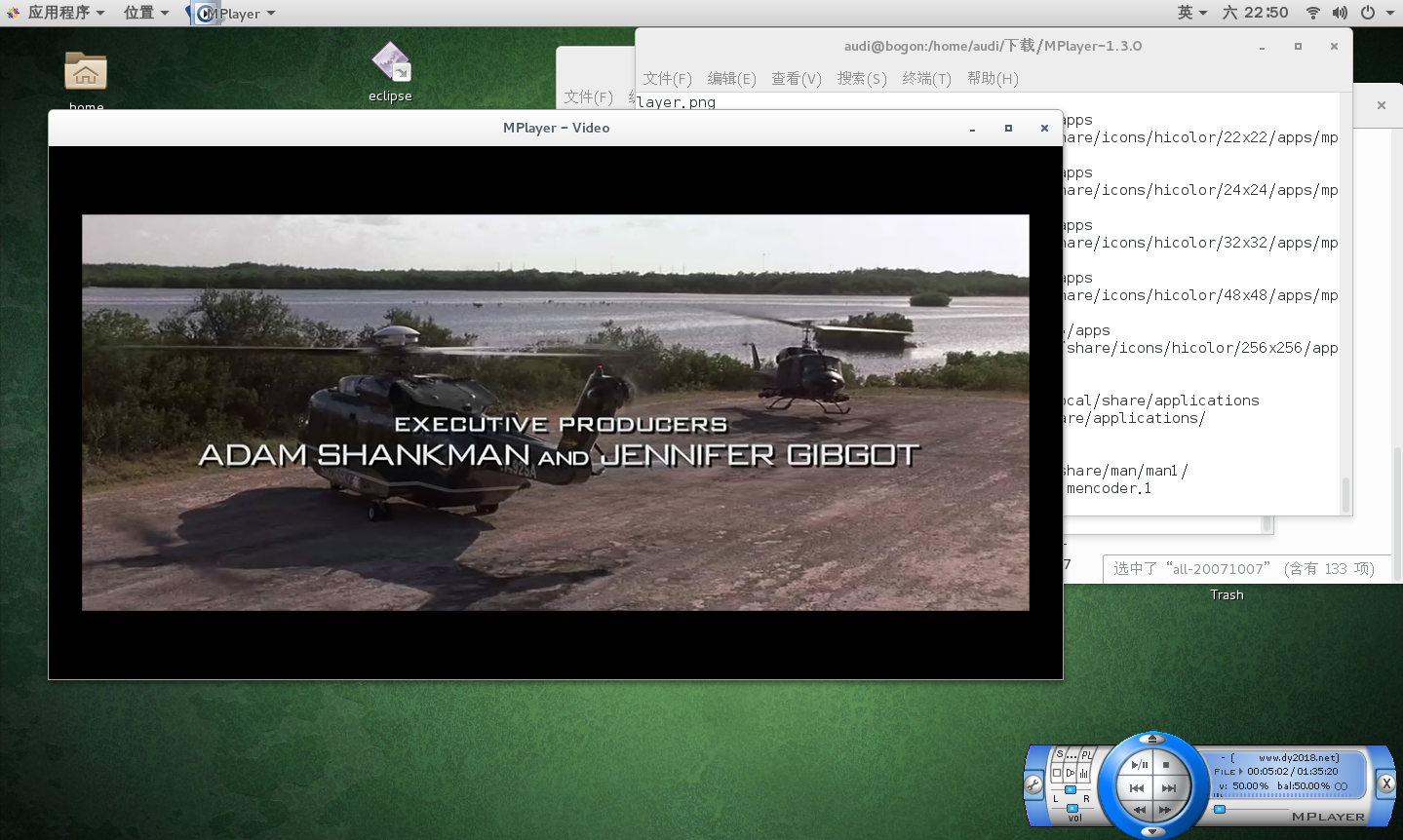Viewport: 1403px width, 840px height.
Task: Select the Trash desktop label
Action: pos(1227,594)
